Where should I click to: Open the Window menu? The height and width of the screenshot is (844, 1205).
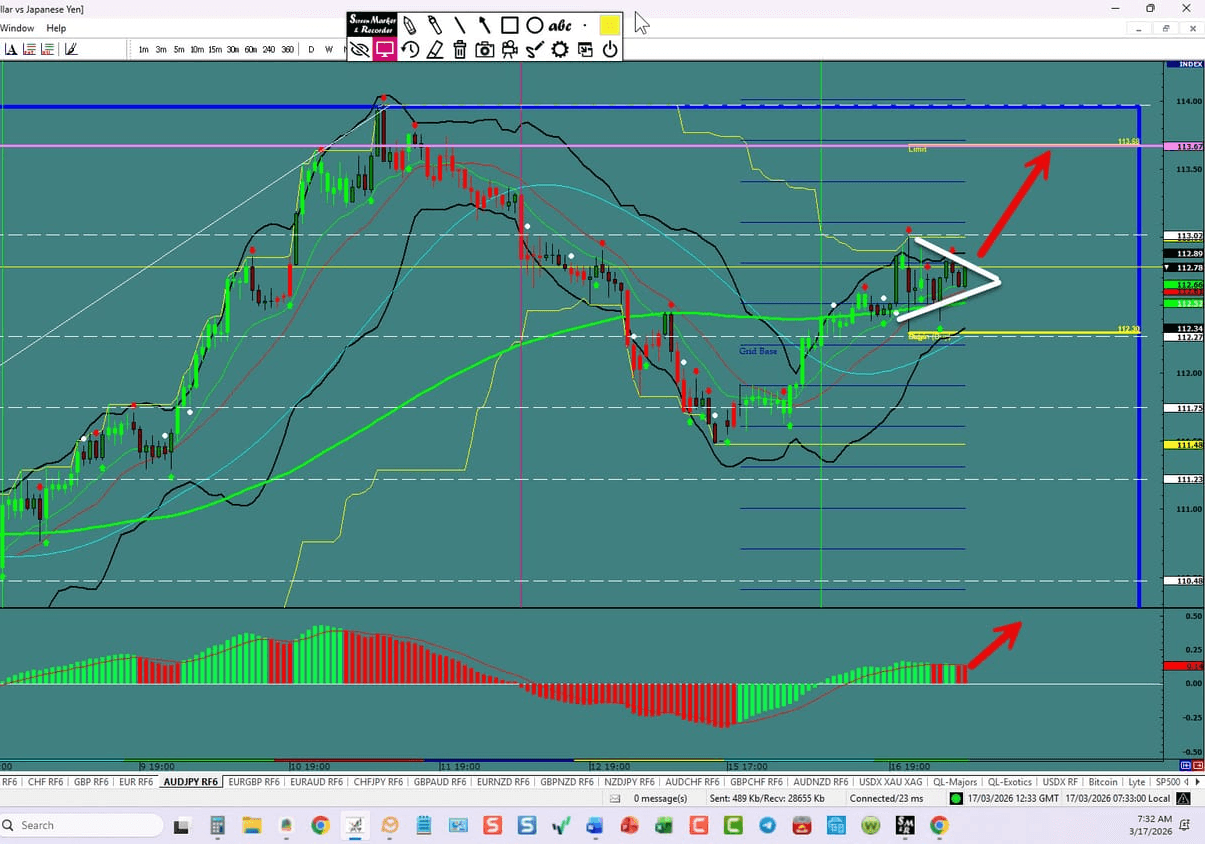point(17,28)
